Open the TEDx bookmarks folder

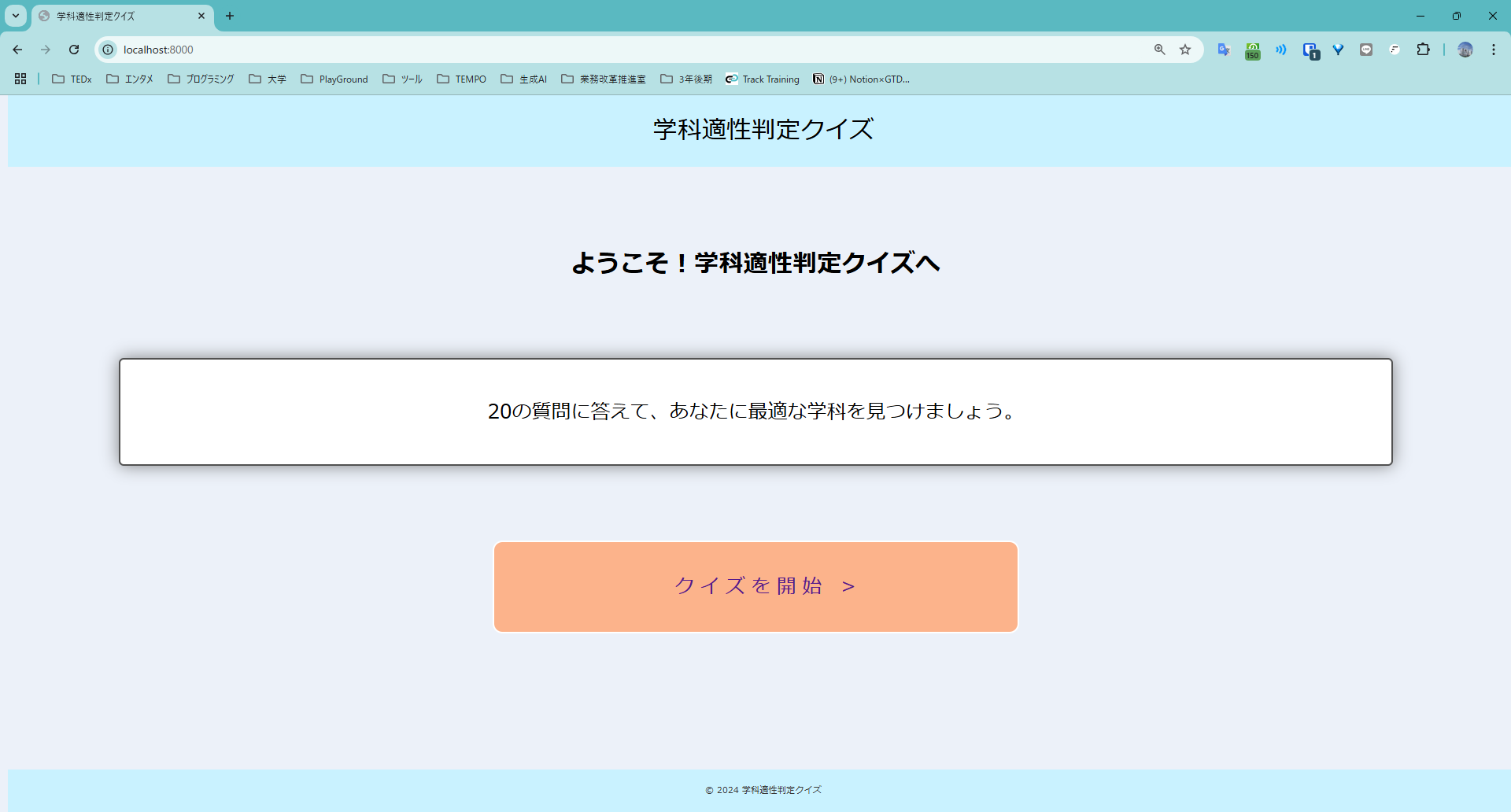click(71, 79)
